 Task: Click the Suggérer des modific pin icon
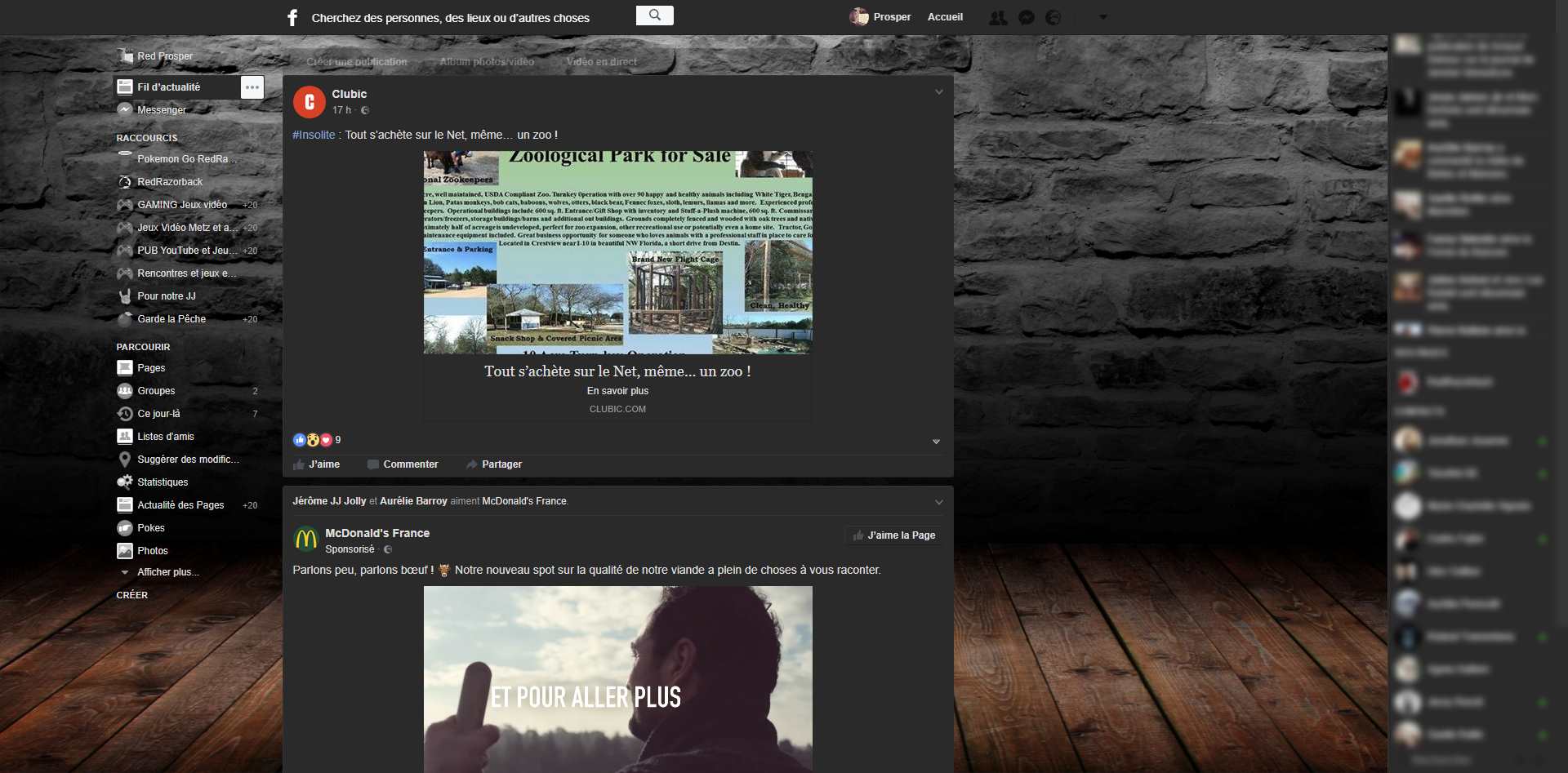point(125,460)
